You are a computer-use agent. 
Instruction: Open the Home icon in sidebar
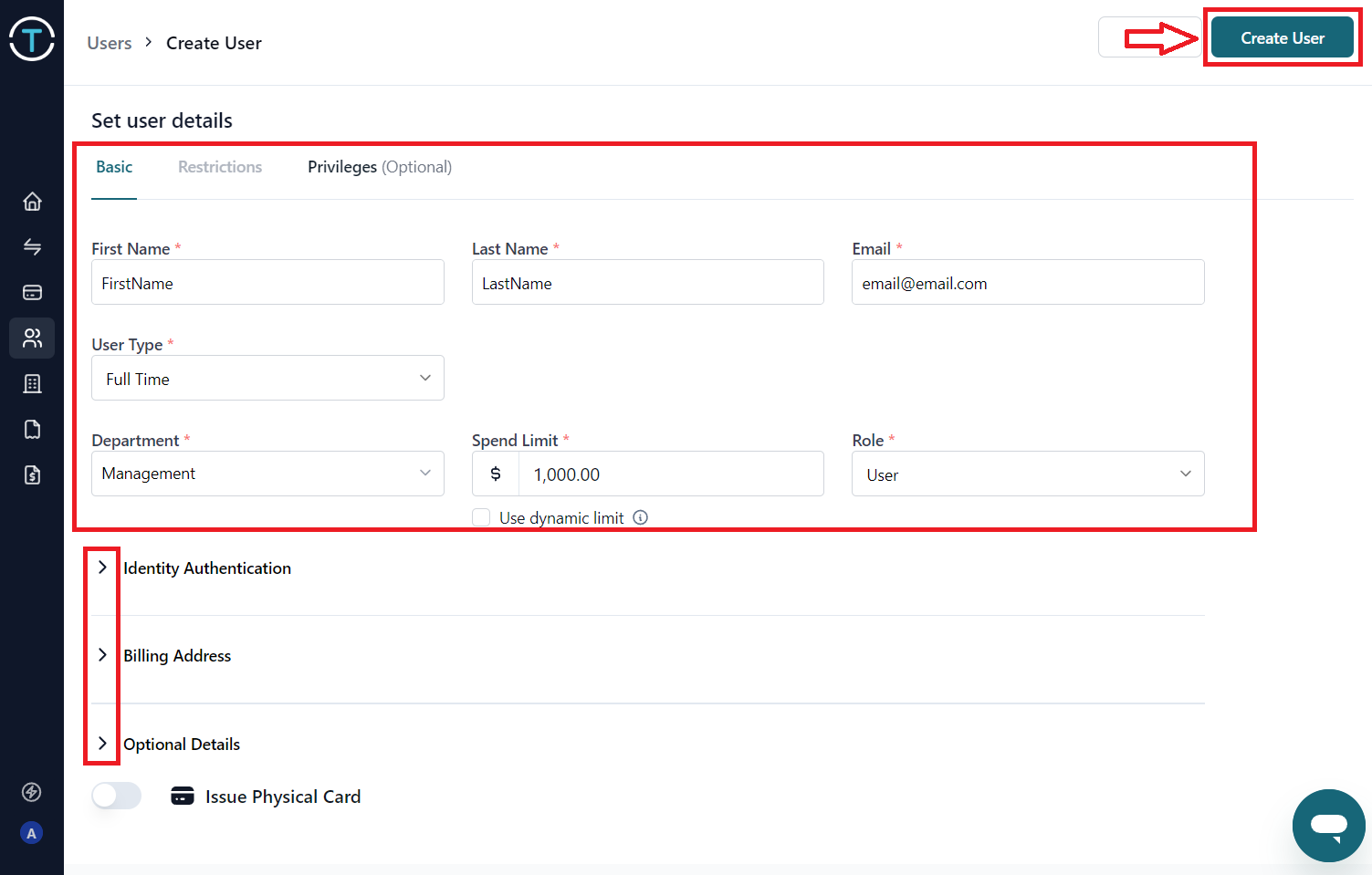coord(32,202)
